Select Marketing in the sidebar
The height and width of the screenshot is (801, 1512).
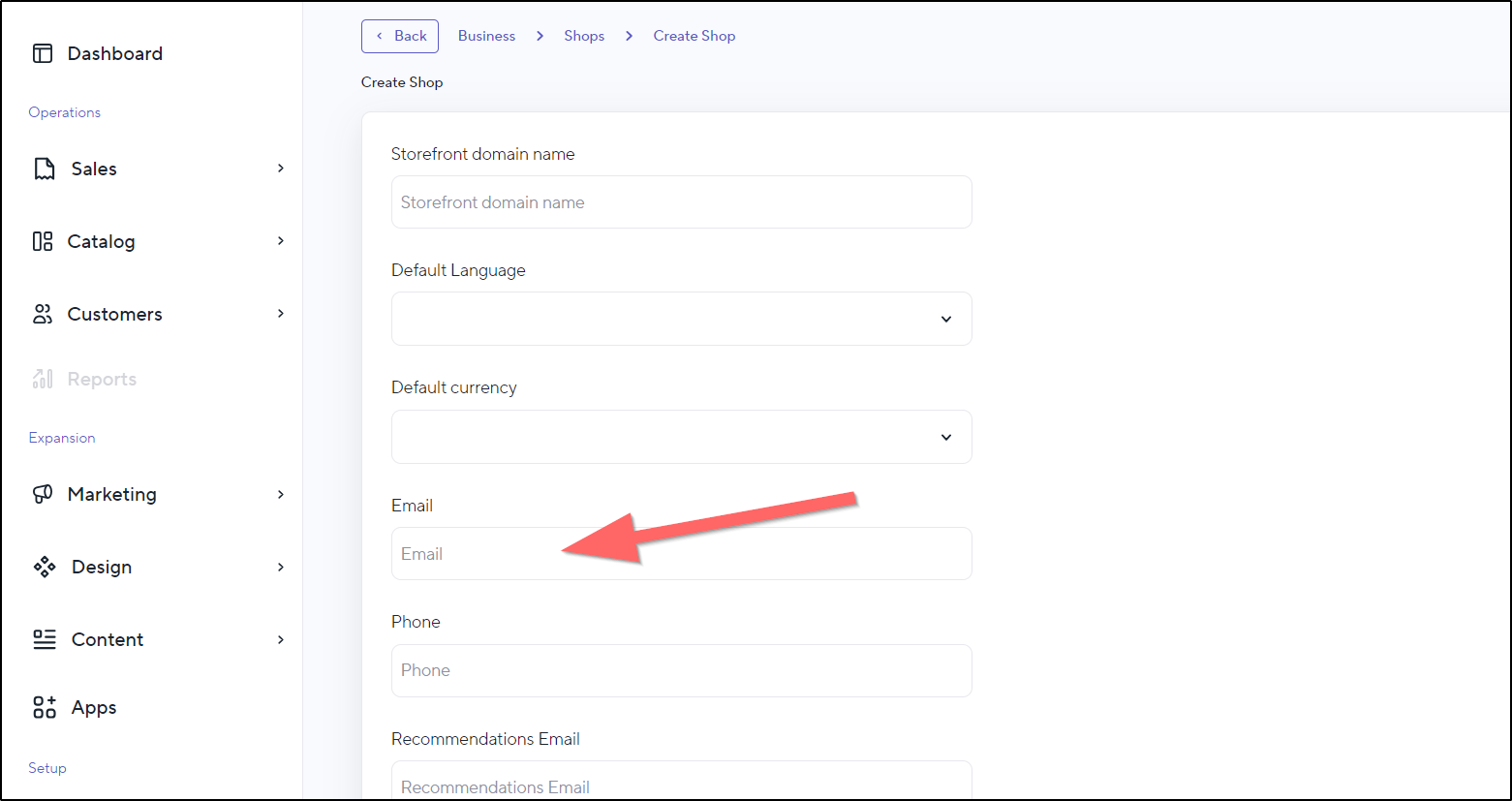pos(111,494)
